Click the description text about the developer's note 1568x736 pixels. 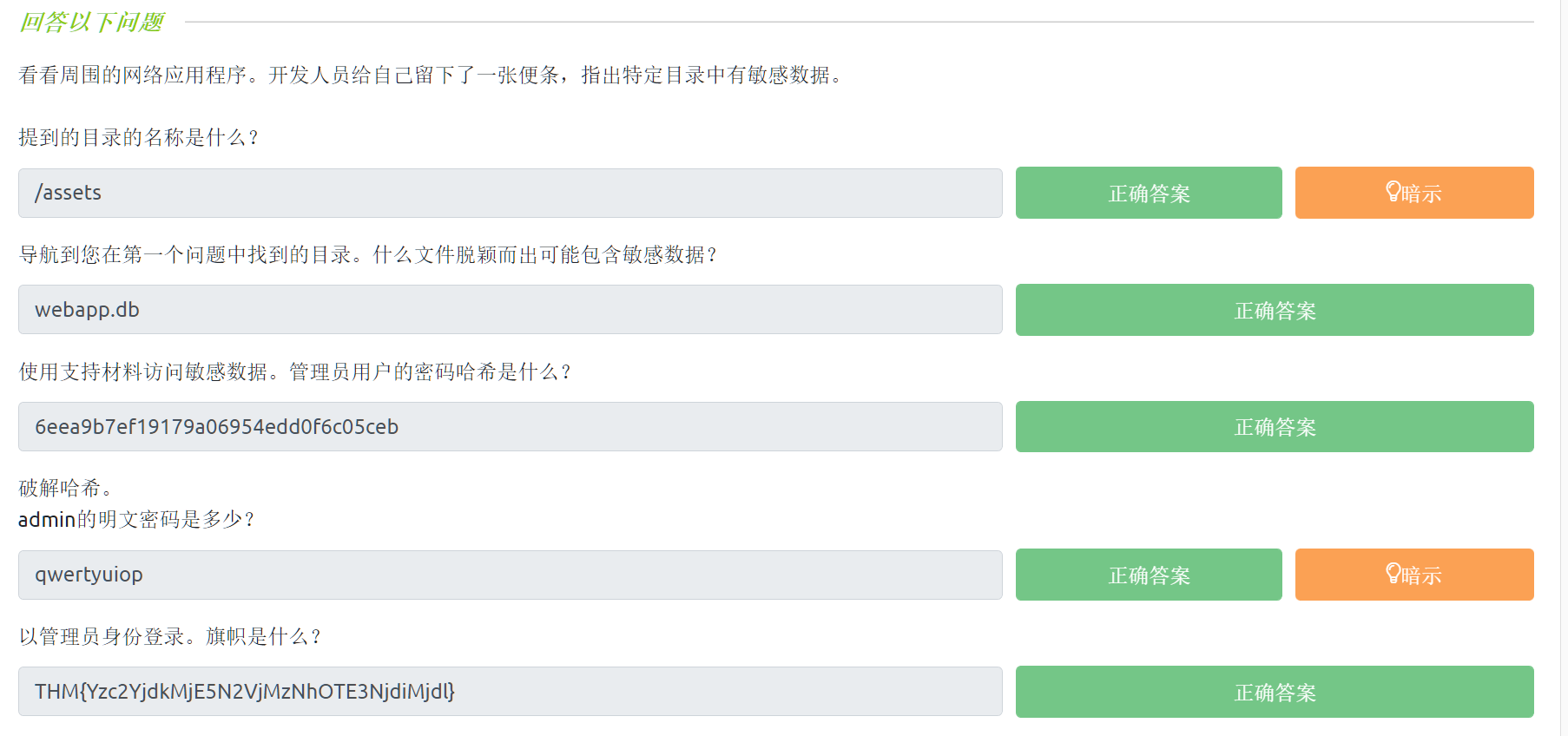point(430,76)
